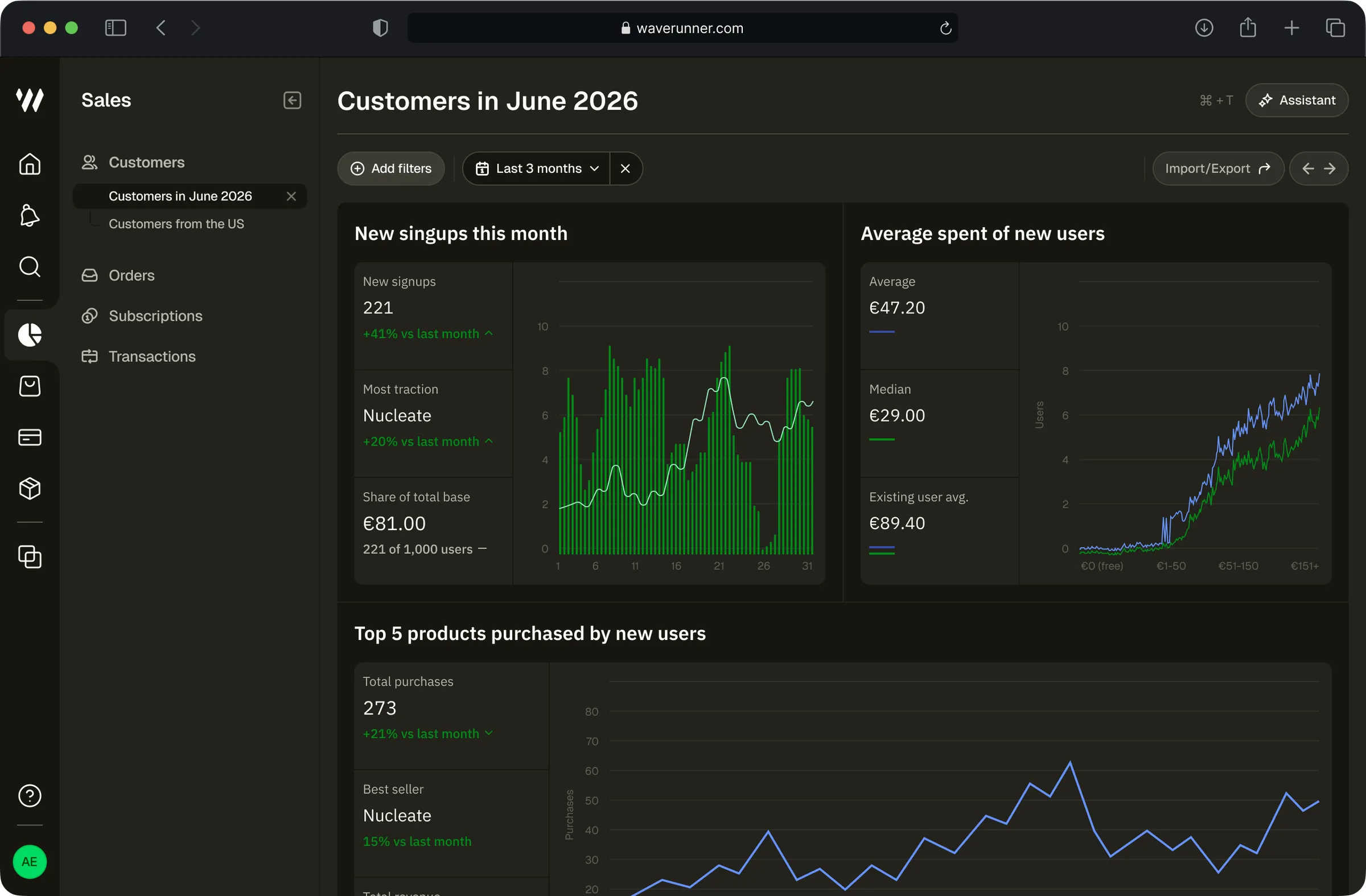Close the Customers in June 2026 view
The width and height of the screenshot is (1366, 896).
point(291,196)
